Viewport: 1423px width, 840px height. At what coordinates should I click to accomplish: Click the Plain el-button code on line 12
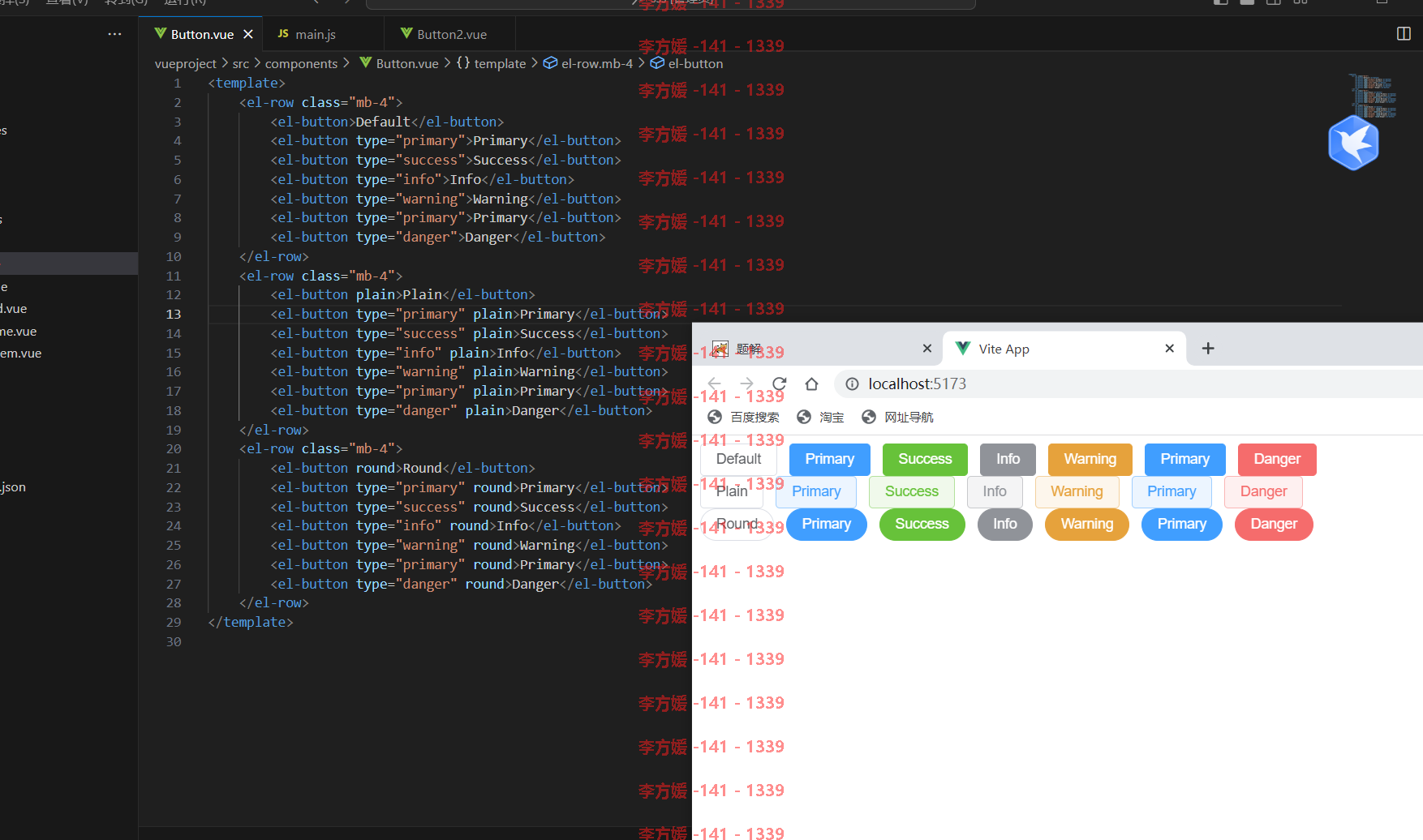pos(402,294)
